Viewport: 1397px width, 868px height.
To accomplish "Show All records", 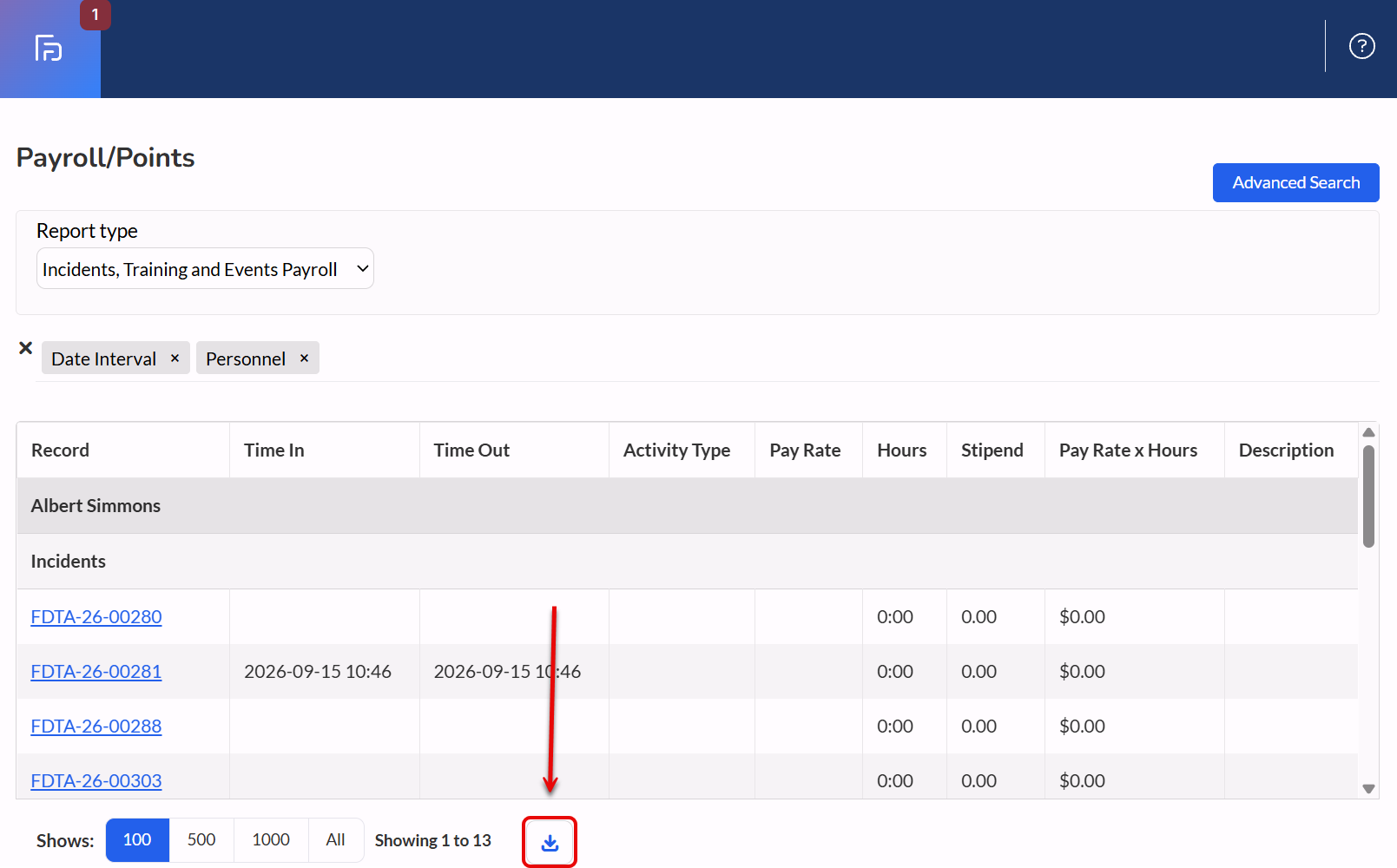I will coord(336,839).
